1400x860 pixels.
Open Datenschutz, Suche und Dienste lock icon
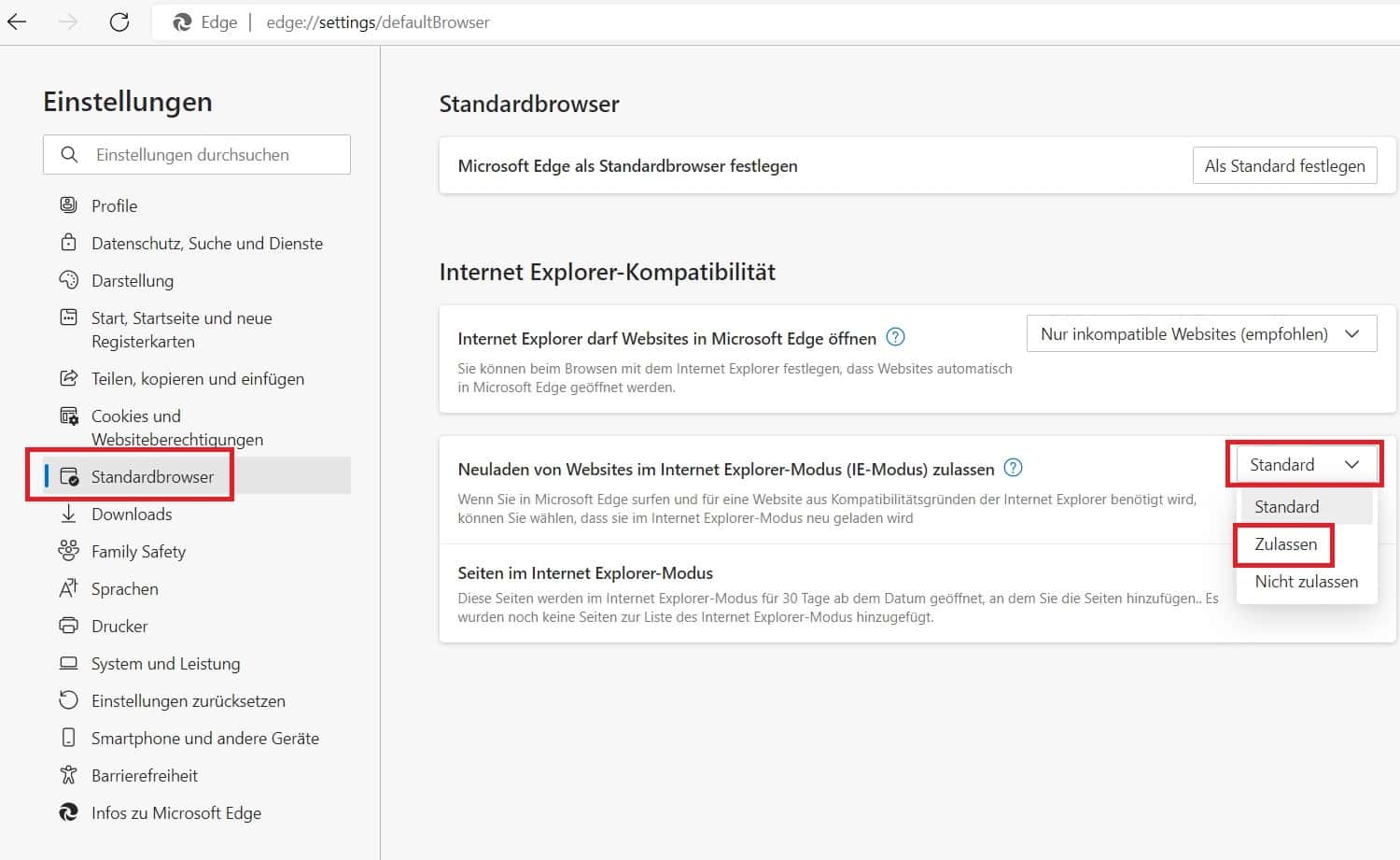68,243
